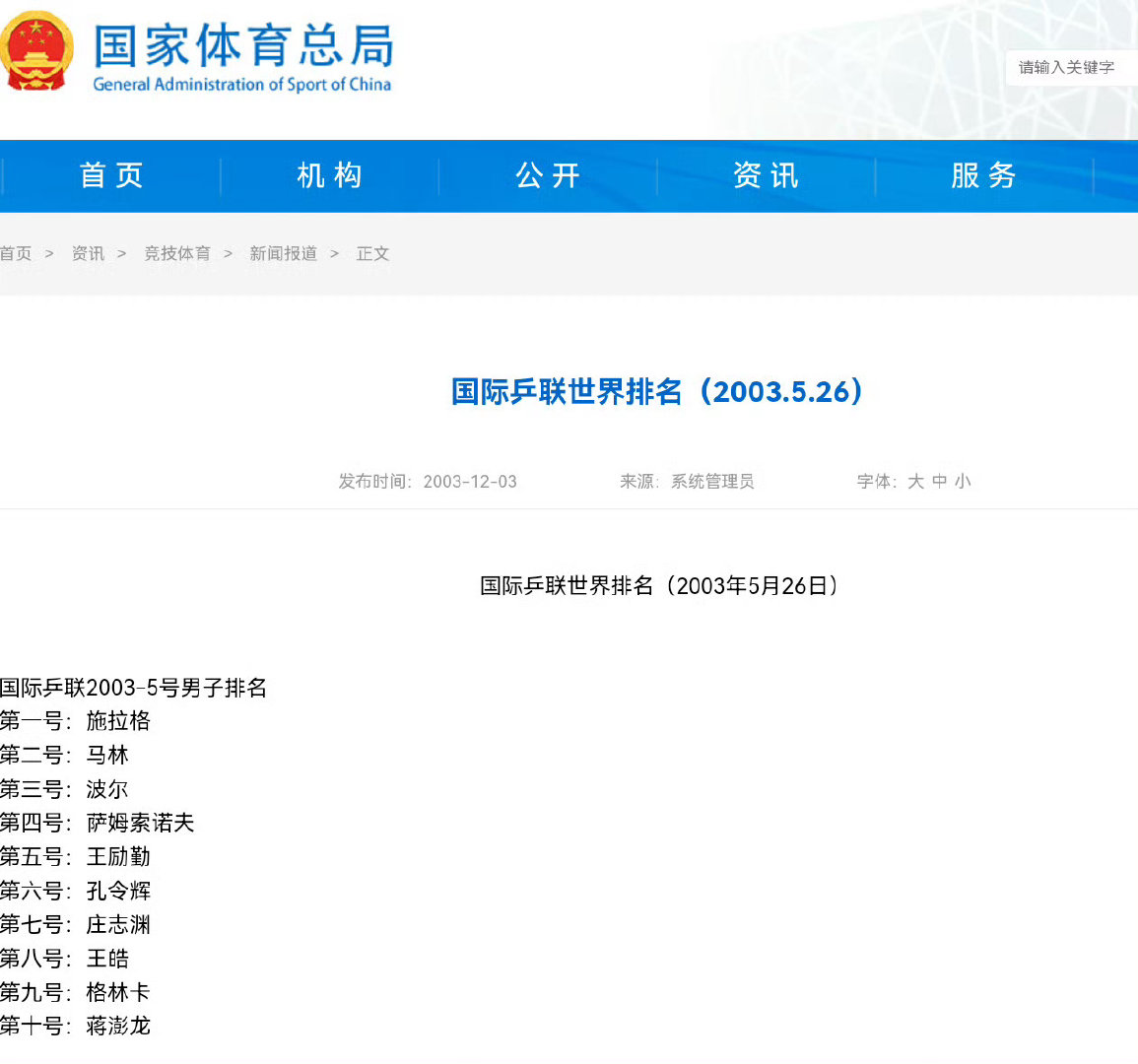Click the source text 系统管理员
The image size is (1138, 1064).
click(712, 481)
